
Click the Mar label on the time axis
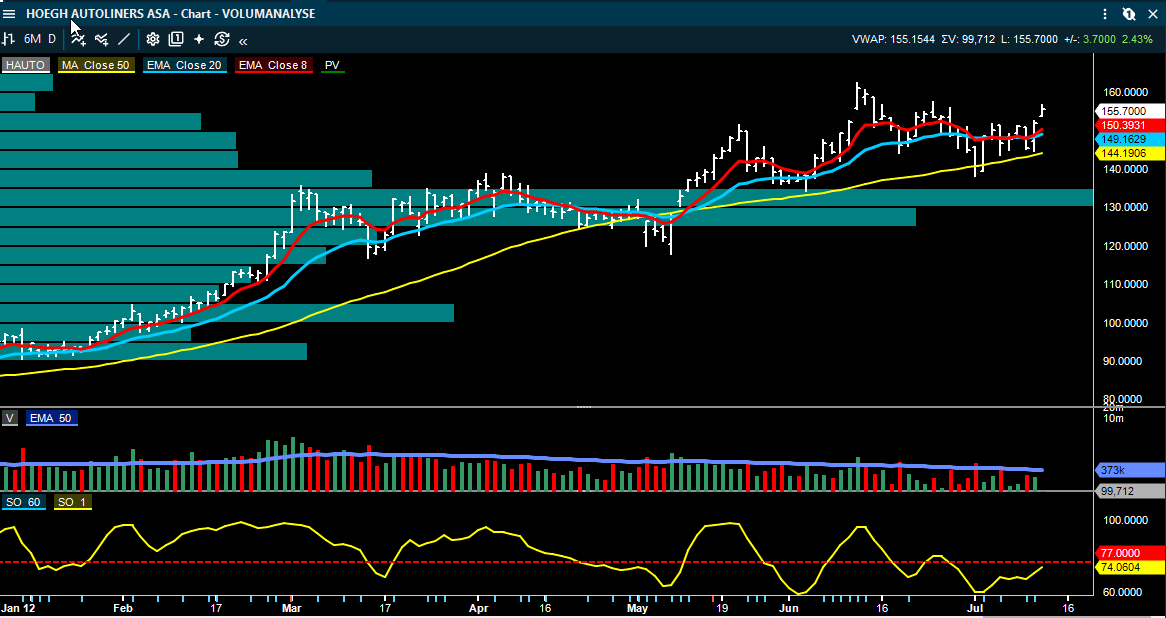292,607
